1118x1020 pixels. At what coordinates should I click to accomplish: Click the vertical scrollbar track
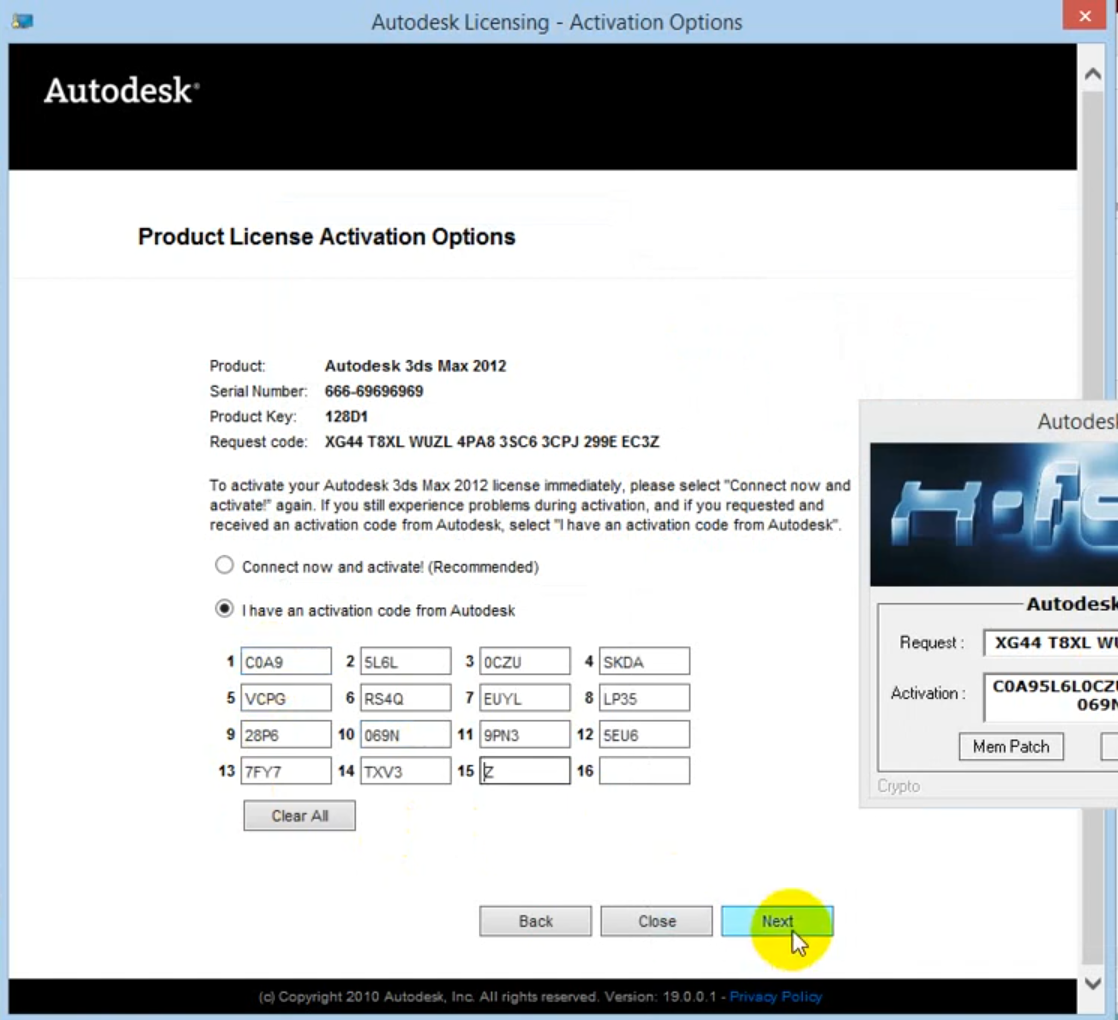[x=1093, y=500]
